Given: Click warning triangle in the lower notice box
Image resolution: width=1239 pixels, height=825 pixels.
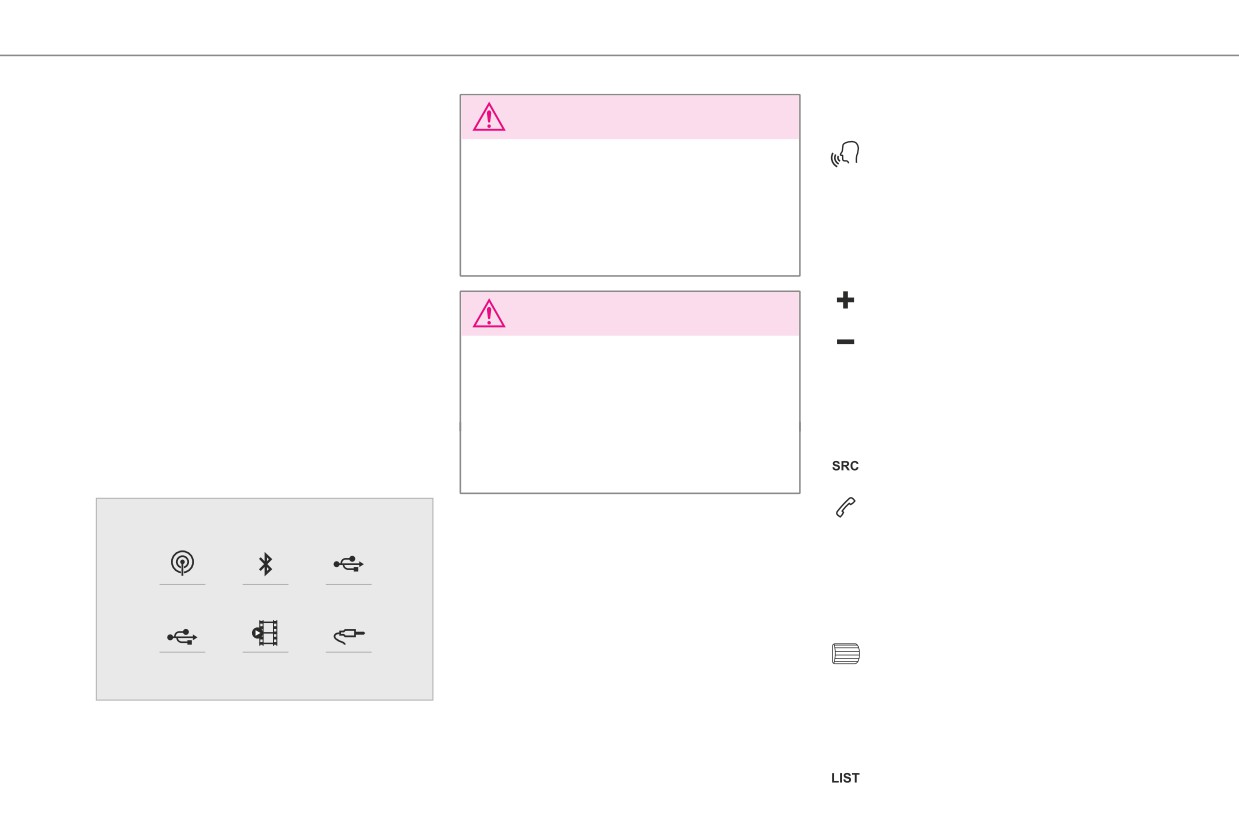Looking at the screenshot, I should [x=489, y=314].
